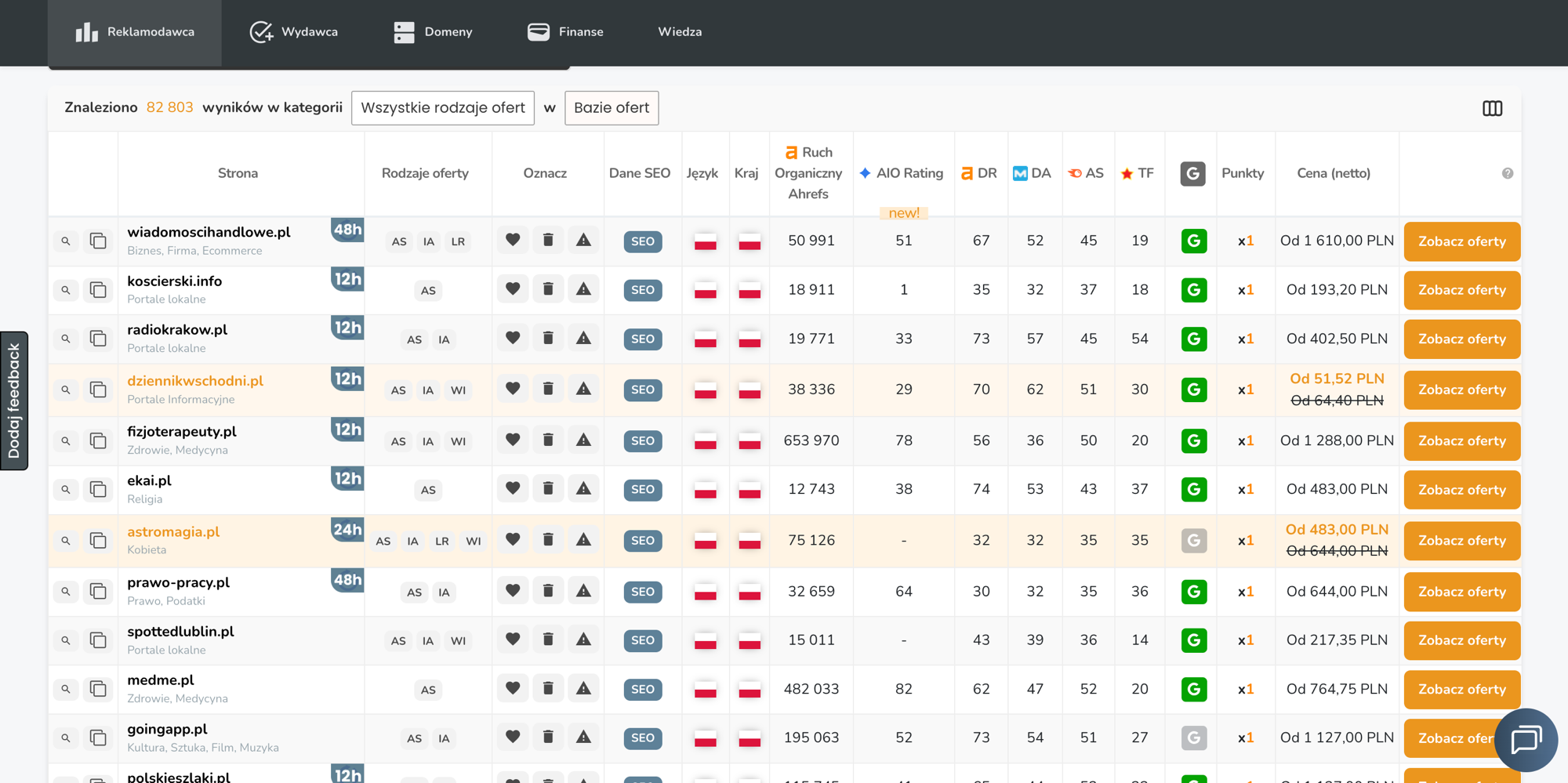Image resolution: width=1568 pixels, height=783 pixels.
Task: Click gray Google icon for goingapp.pl
Action: [1193, 738]
